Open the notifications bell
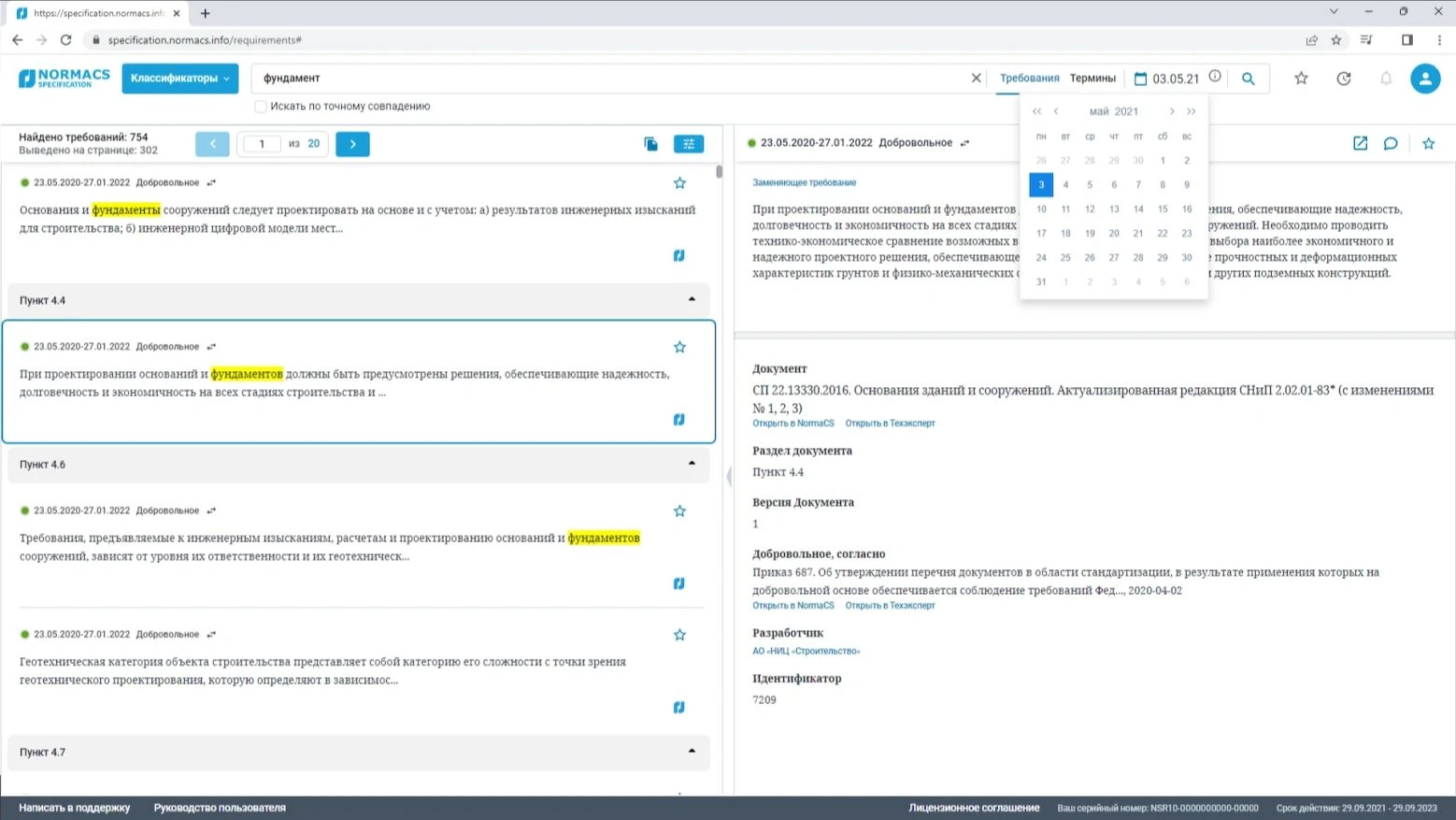Viewport: 1456px width, 820px height. [x=1386, y=79]
